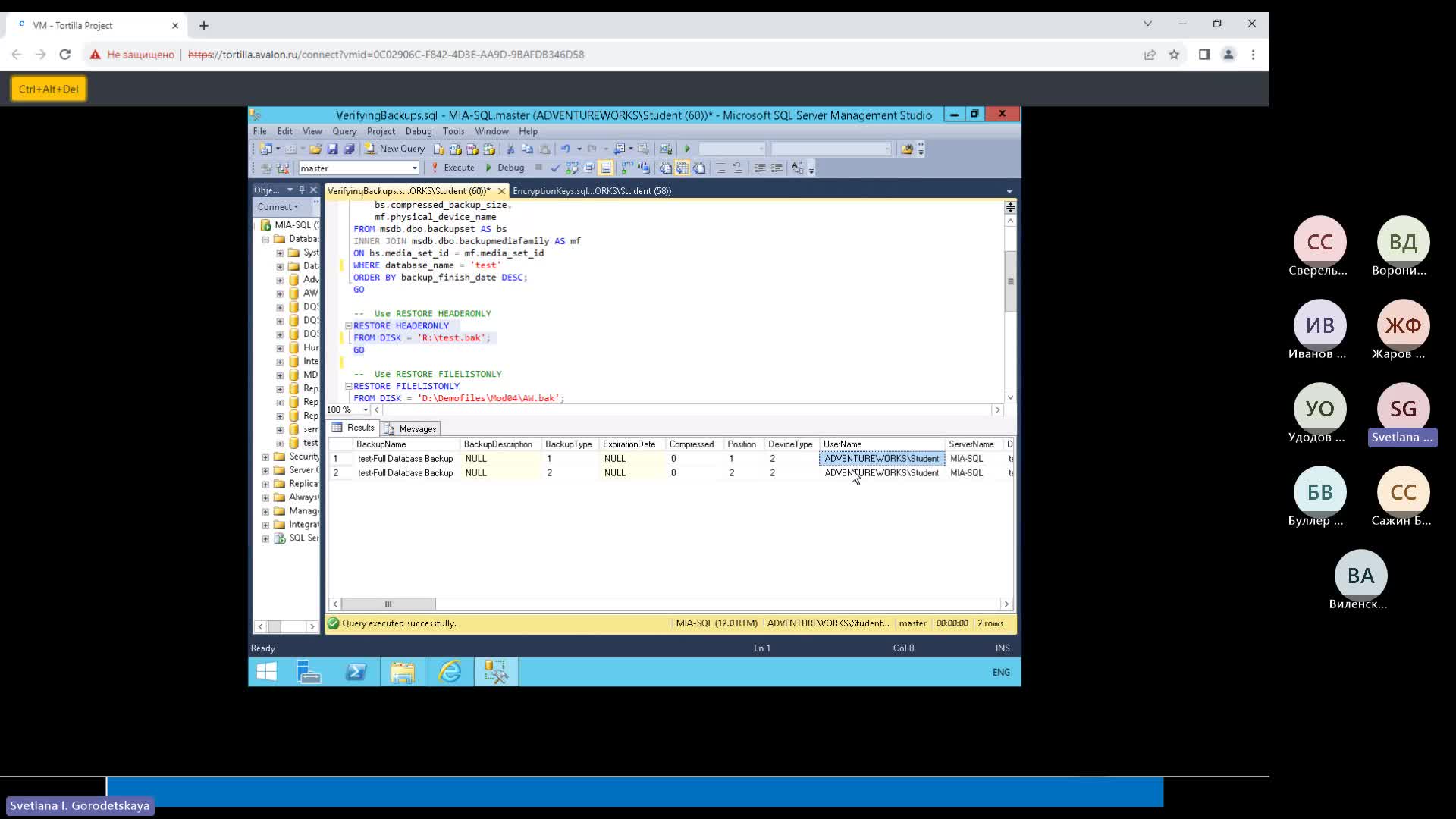This screenshot has width=1456, height=819.
Task: Bookmark page with the star icon
Action: pos(1174,55)
